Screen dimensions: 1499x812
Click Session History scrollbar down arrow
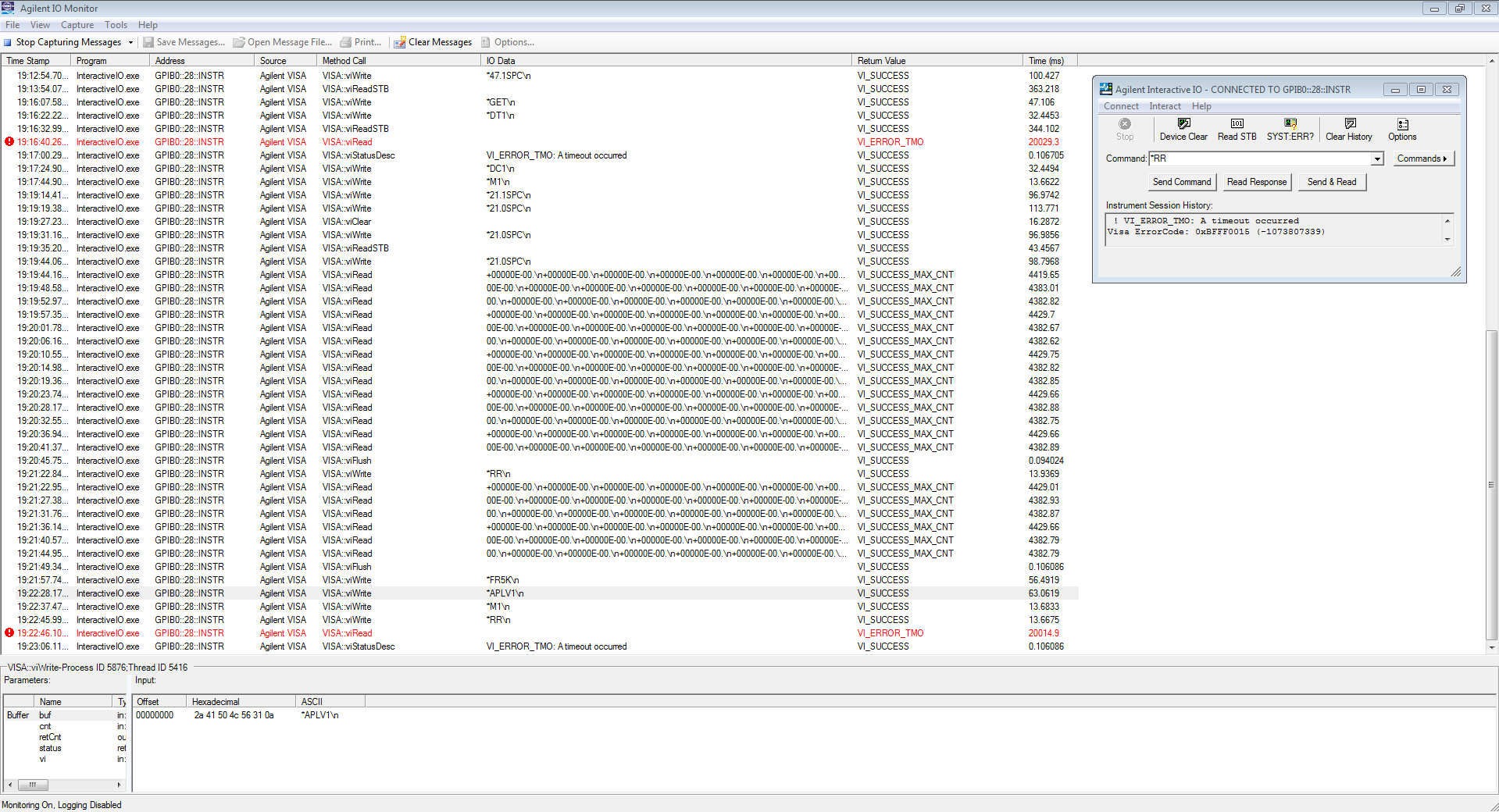[1447, 240]
